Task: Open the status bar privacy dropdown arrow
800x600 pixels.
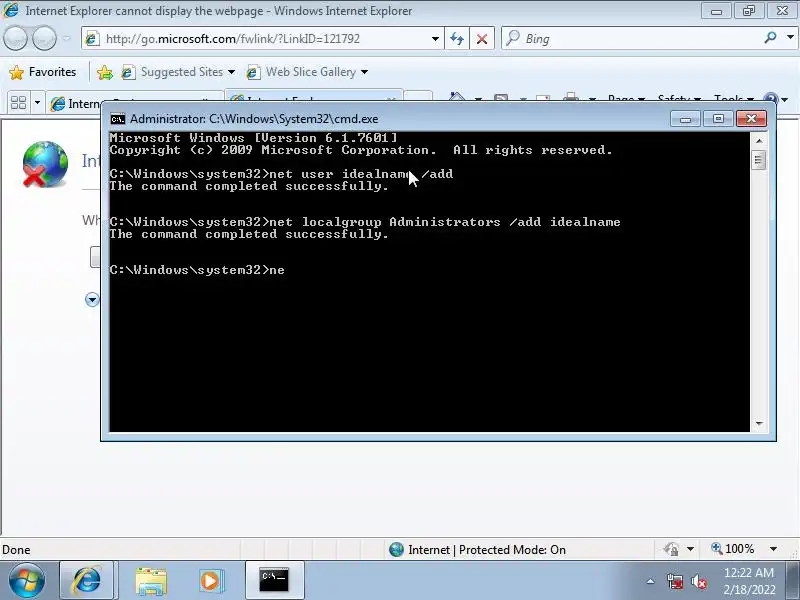Action: [690, 549]
